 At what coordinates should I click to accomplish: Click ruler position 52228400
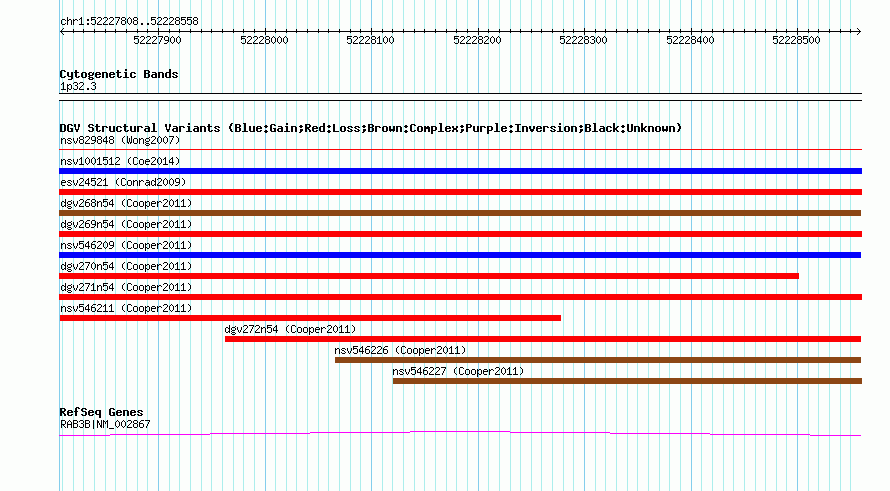point(690,40)
